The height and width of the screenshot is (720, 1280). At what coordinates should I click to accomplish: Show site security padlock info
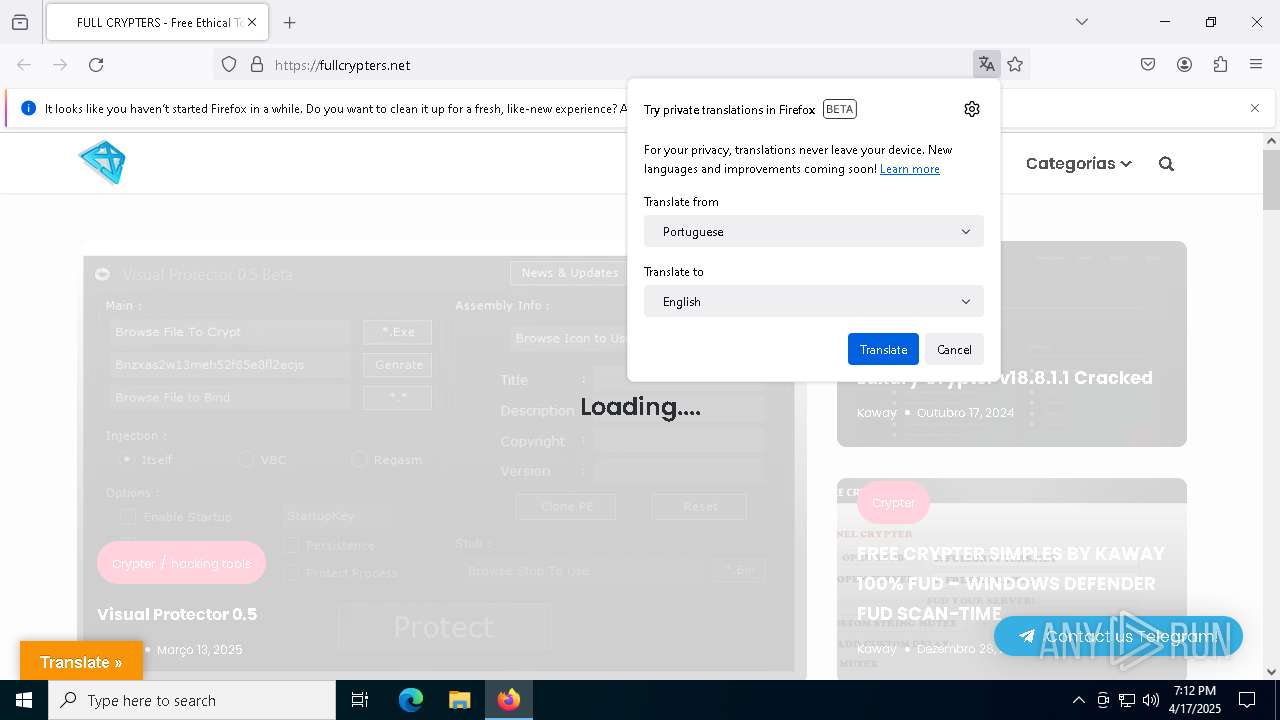pos(257,65)
